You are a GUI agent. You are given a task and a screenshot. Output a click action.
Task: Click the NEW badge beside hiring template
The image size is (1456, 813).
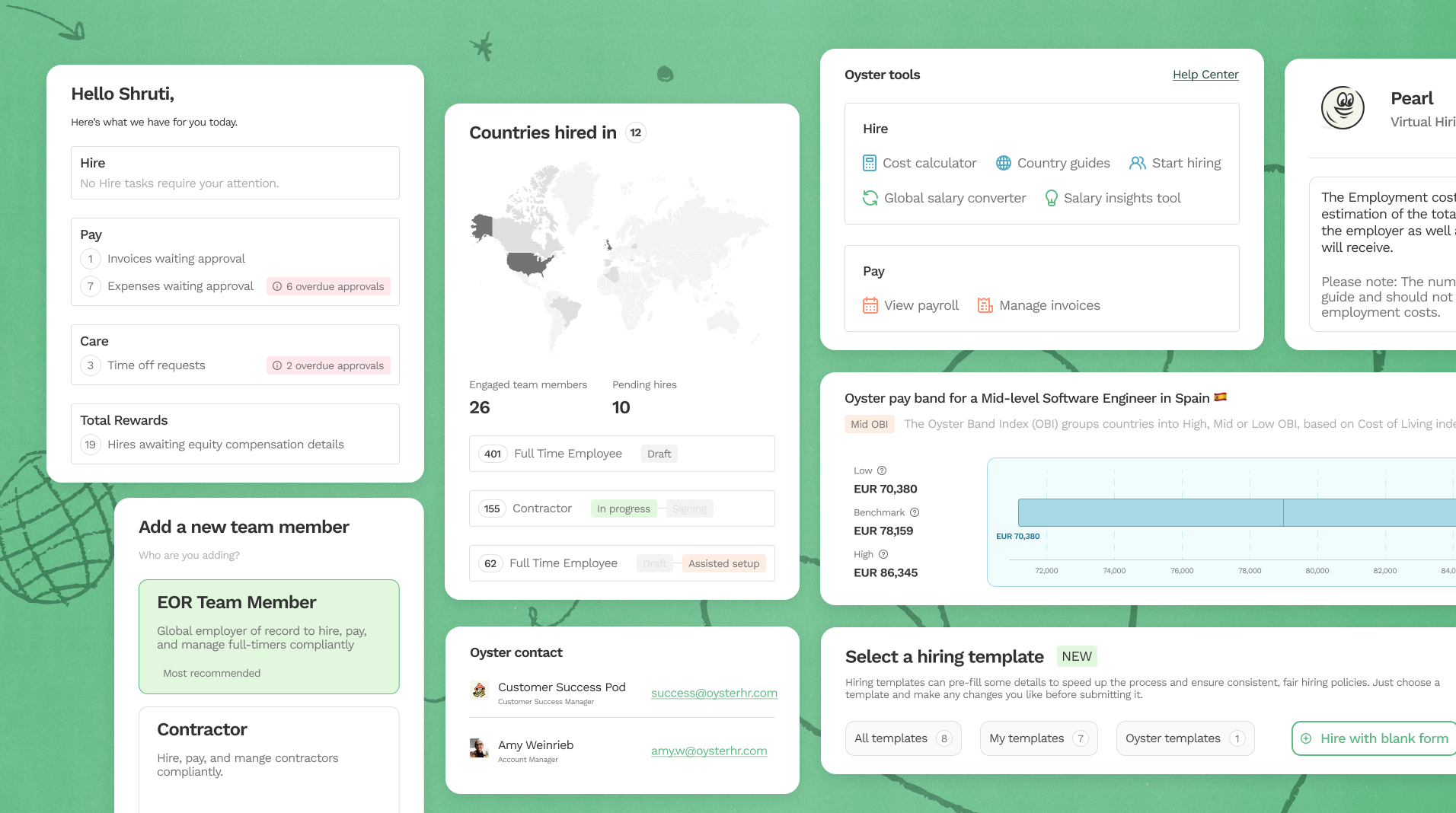tap(1077, 656)
